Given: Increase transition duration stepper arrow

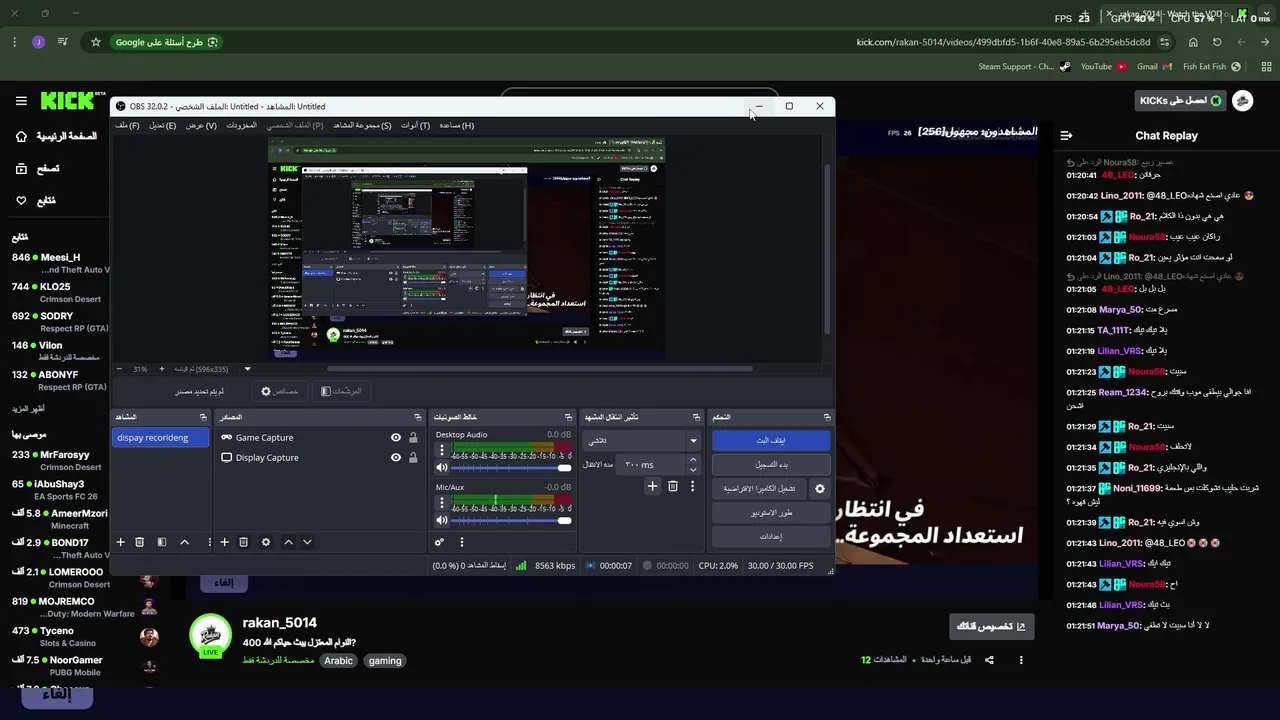Looking at the screenshot, I should (693, 460).
